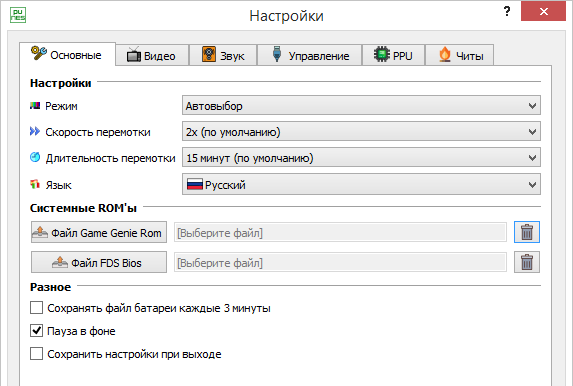The height and width of the screenshot is (386, 573).
Task: Click the USB plug icon on the Управление tab
Action: click(x=277, y=54)
